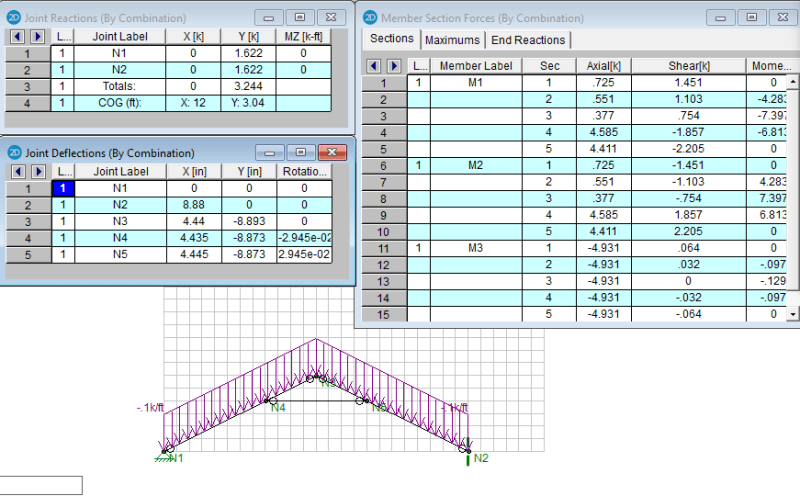Maximize the Joint Reactions window
Viewport: 800px width, 496px height.
click(300, 18)
